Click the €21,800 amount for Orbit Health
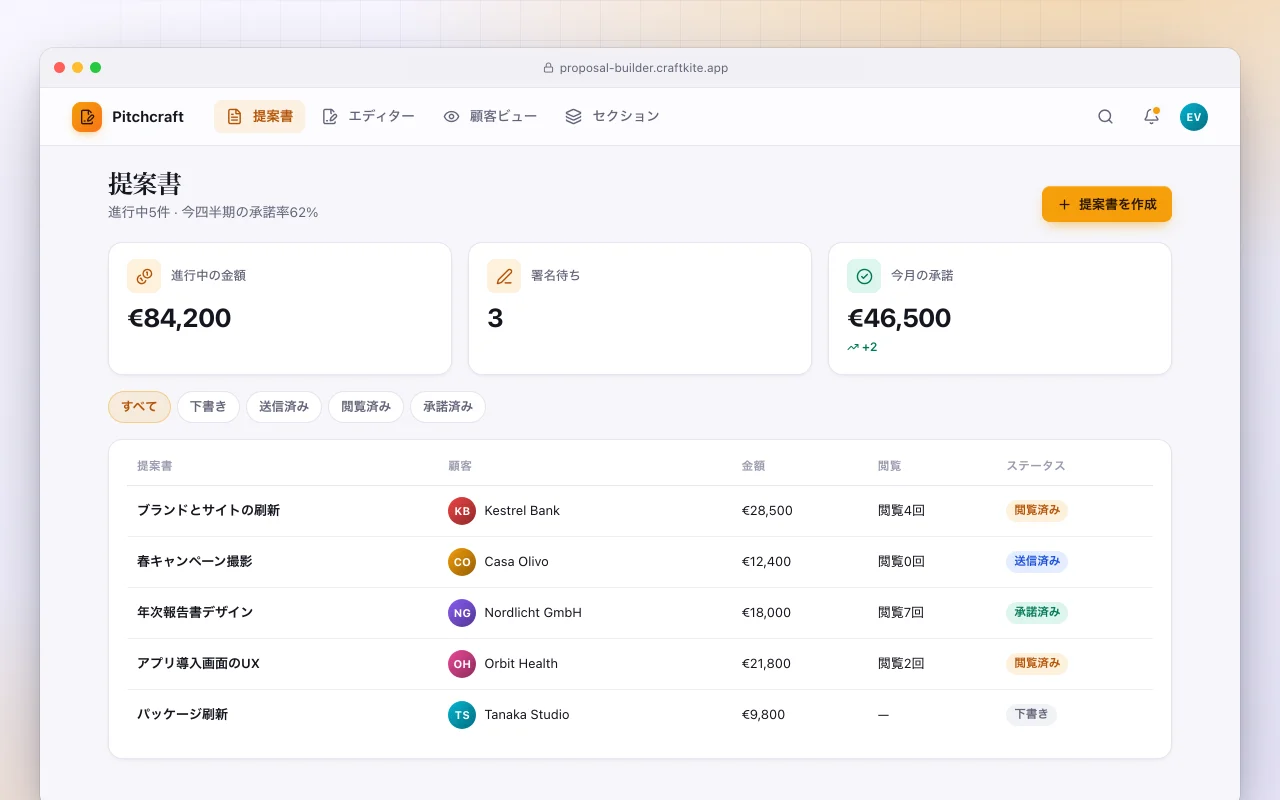The width and height of the screenshot is (1280, 800). (766, 664)
